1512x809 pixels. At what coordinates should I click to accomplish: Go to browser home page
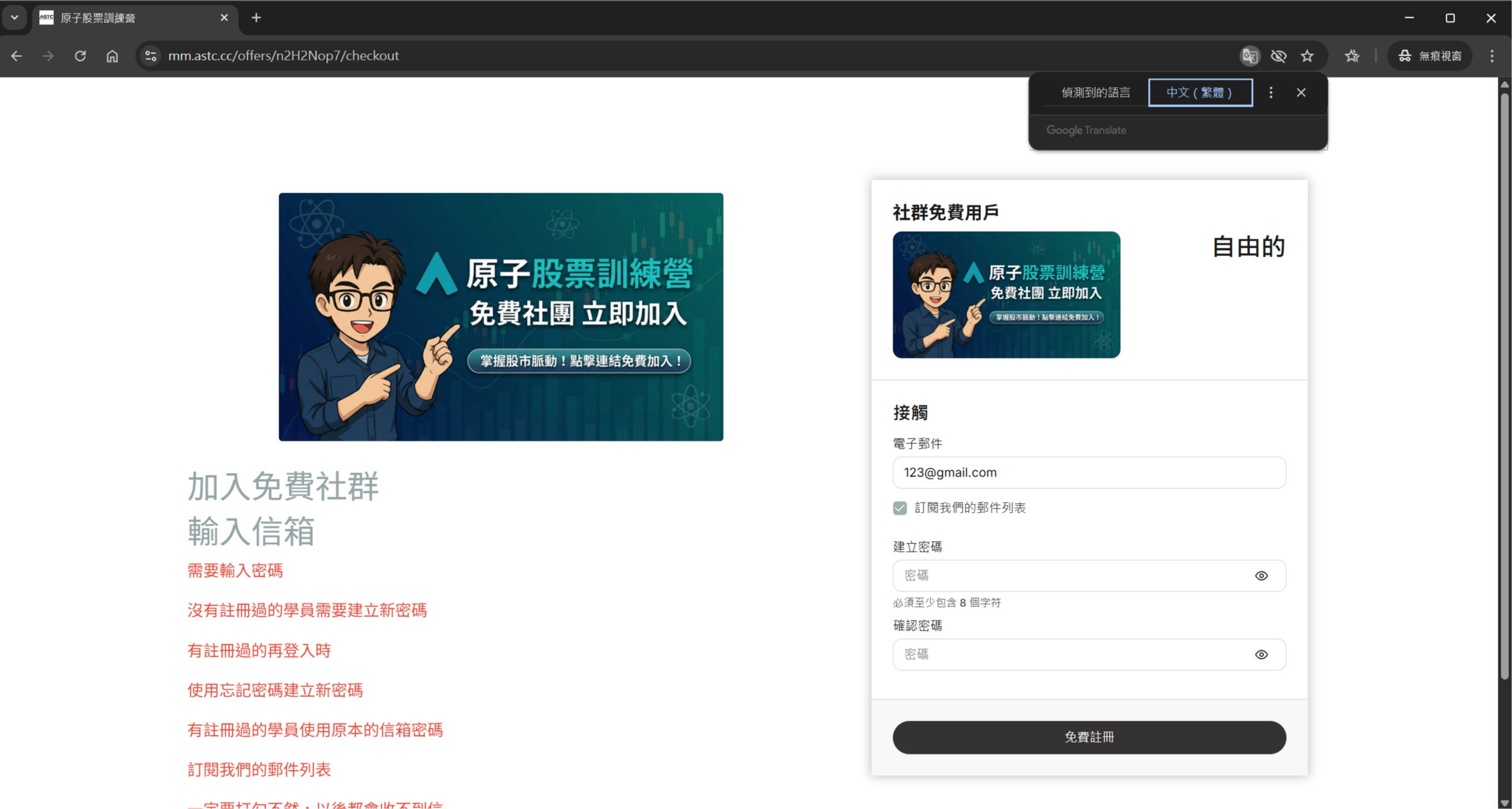coord(112,56)
